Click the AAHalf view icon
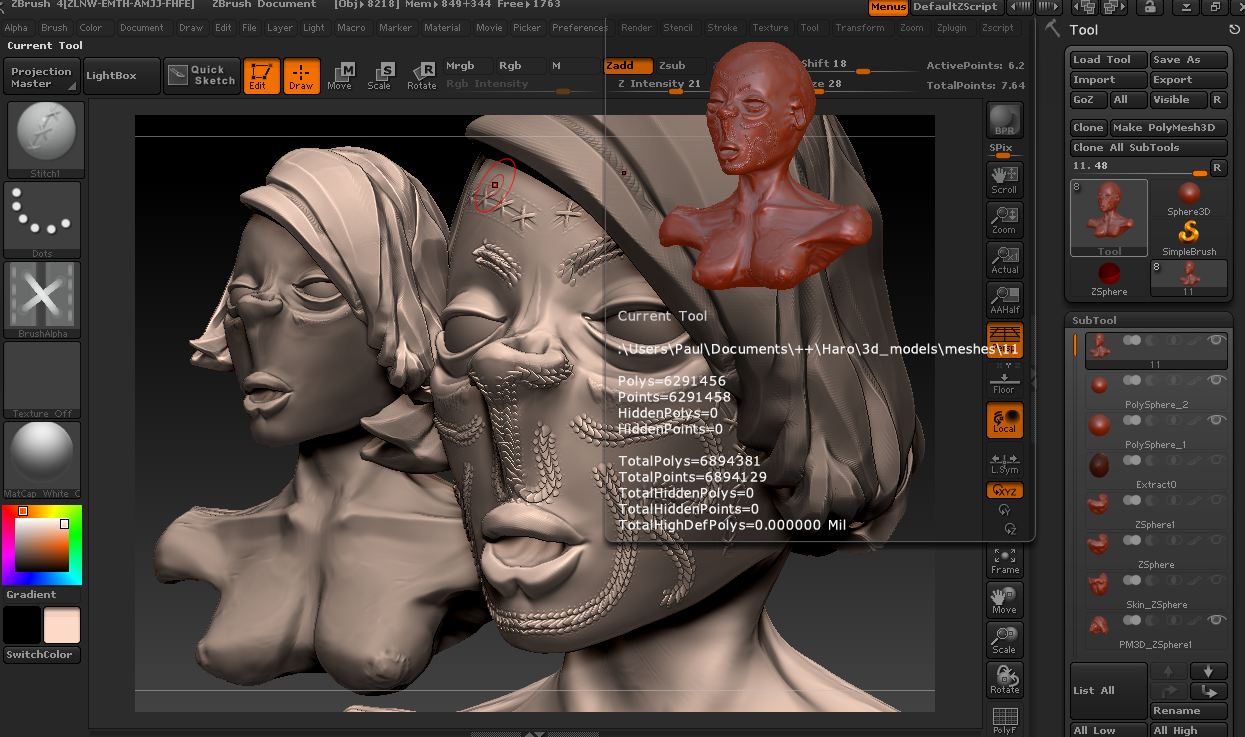This screenshot has width=1245, height=737. click(1004, 300)
